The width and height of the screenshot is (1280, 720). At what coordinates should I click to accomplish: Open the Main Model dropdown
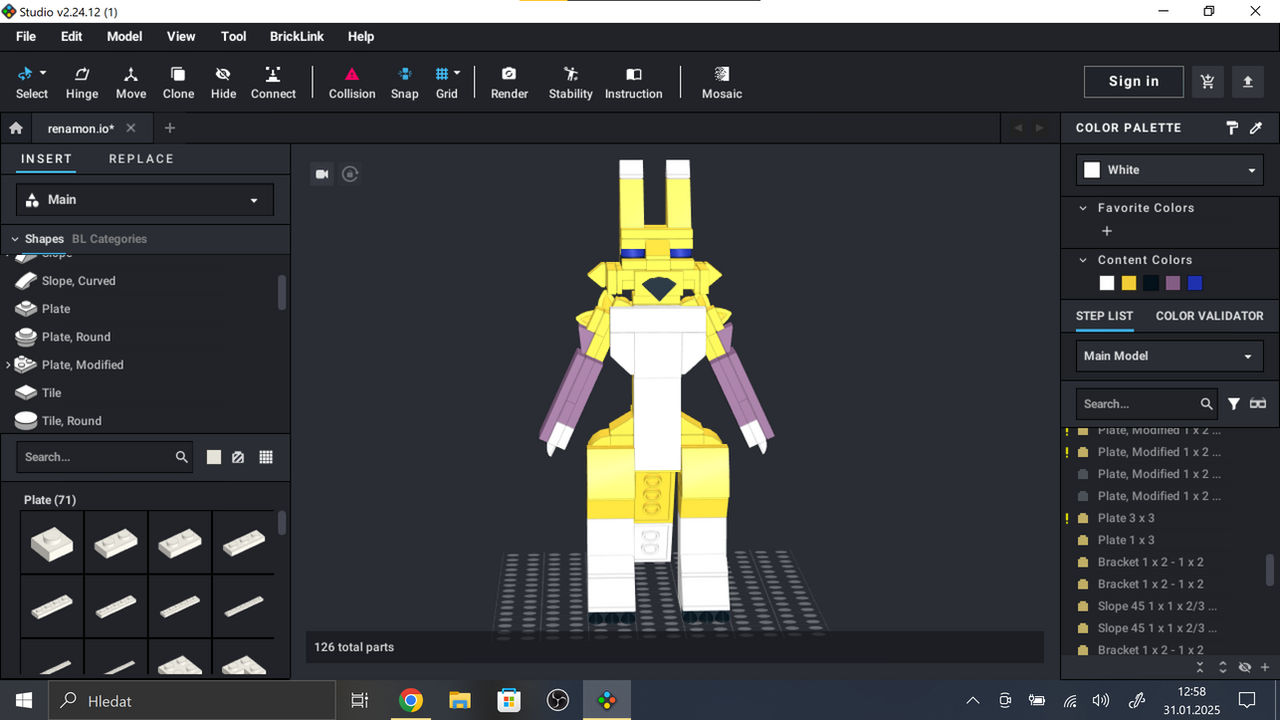pyautogui.click(x=1170, y=356)
